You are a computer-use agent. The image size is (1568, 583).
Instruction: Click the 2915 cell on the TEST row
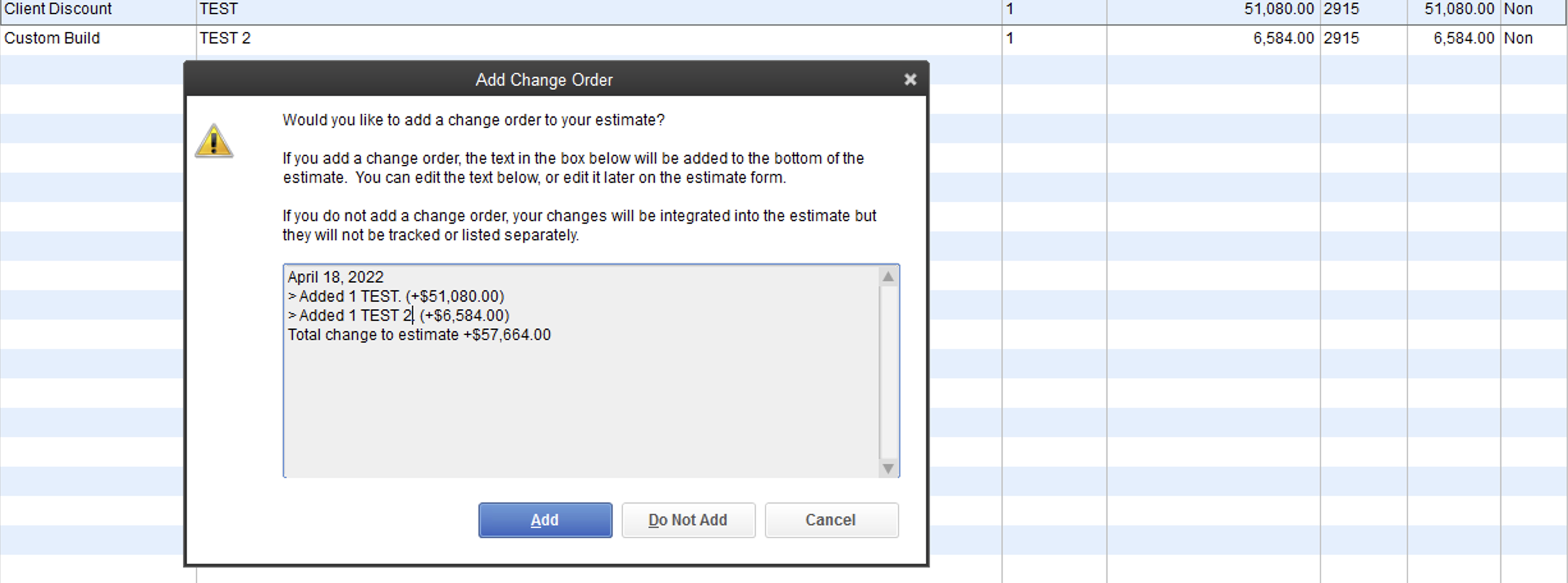click(1346, 9)
